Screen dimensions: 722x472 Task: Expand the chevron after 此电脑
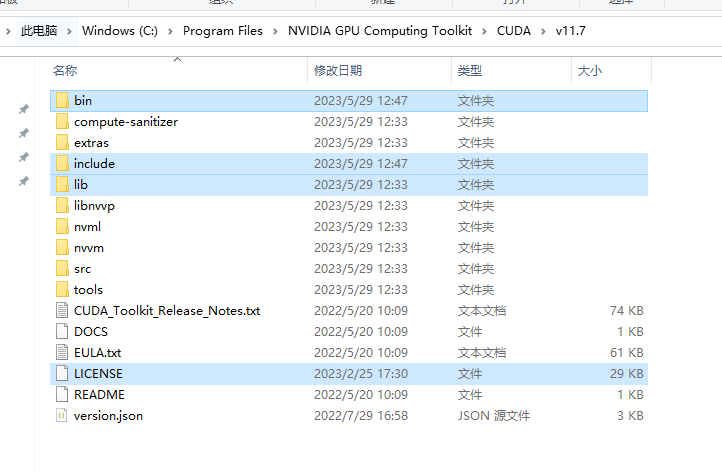click(69, 31)
